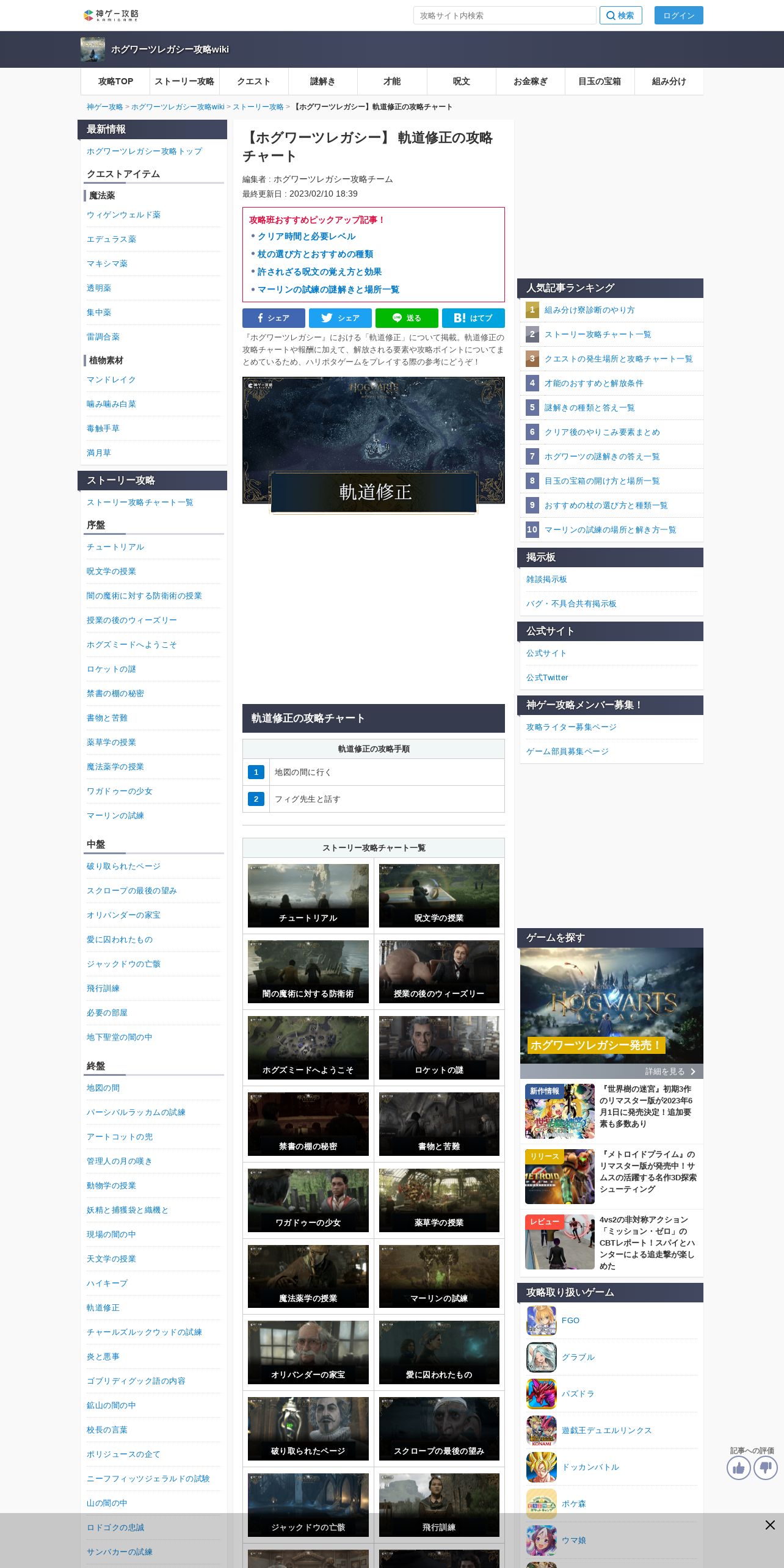Open the チュートリアル chart thumbnail

308,896
